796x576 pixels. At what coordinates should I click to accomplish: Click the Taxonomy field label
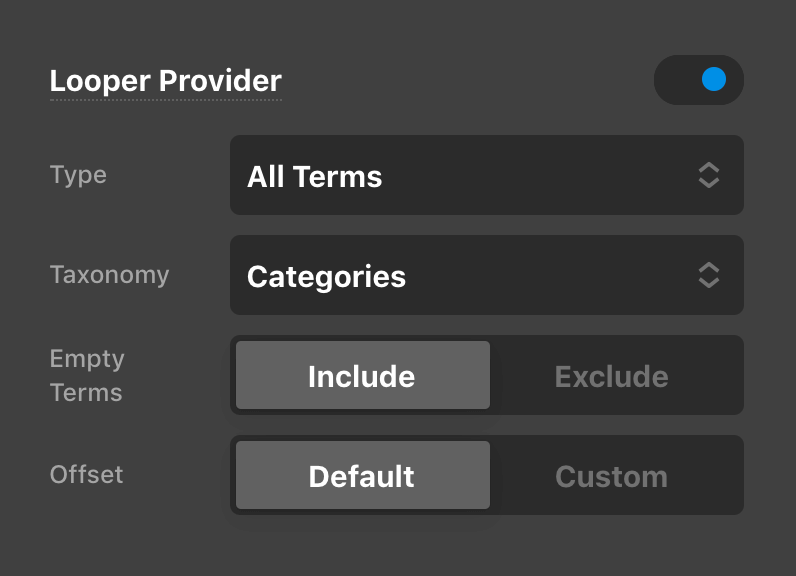[x=109, y=275]
